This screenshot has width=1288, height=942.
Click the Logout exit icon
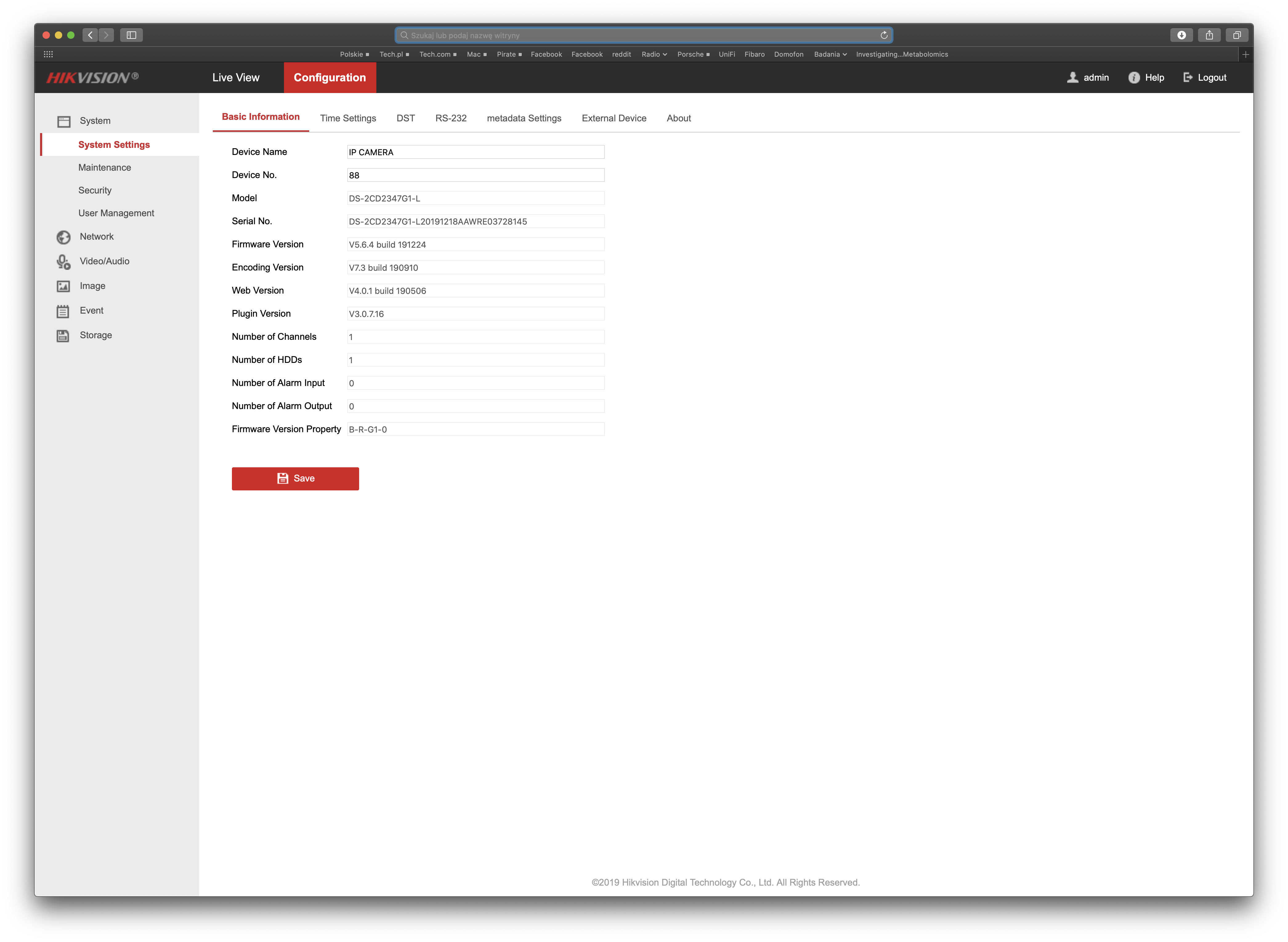point(1188,78)
